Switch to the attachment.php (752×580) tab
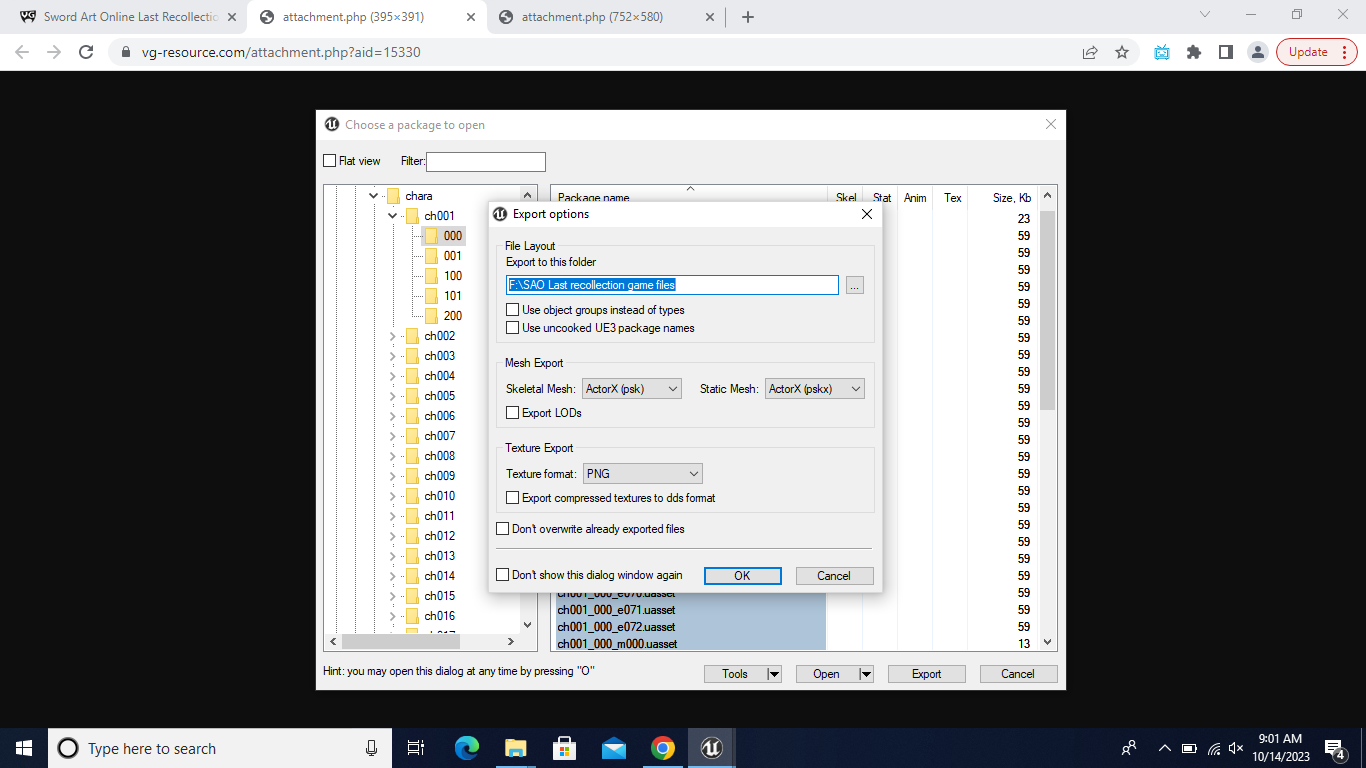 [x=592, y=17]
